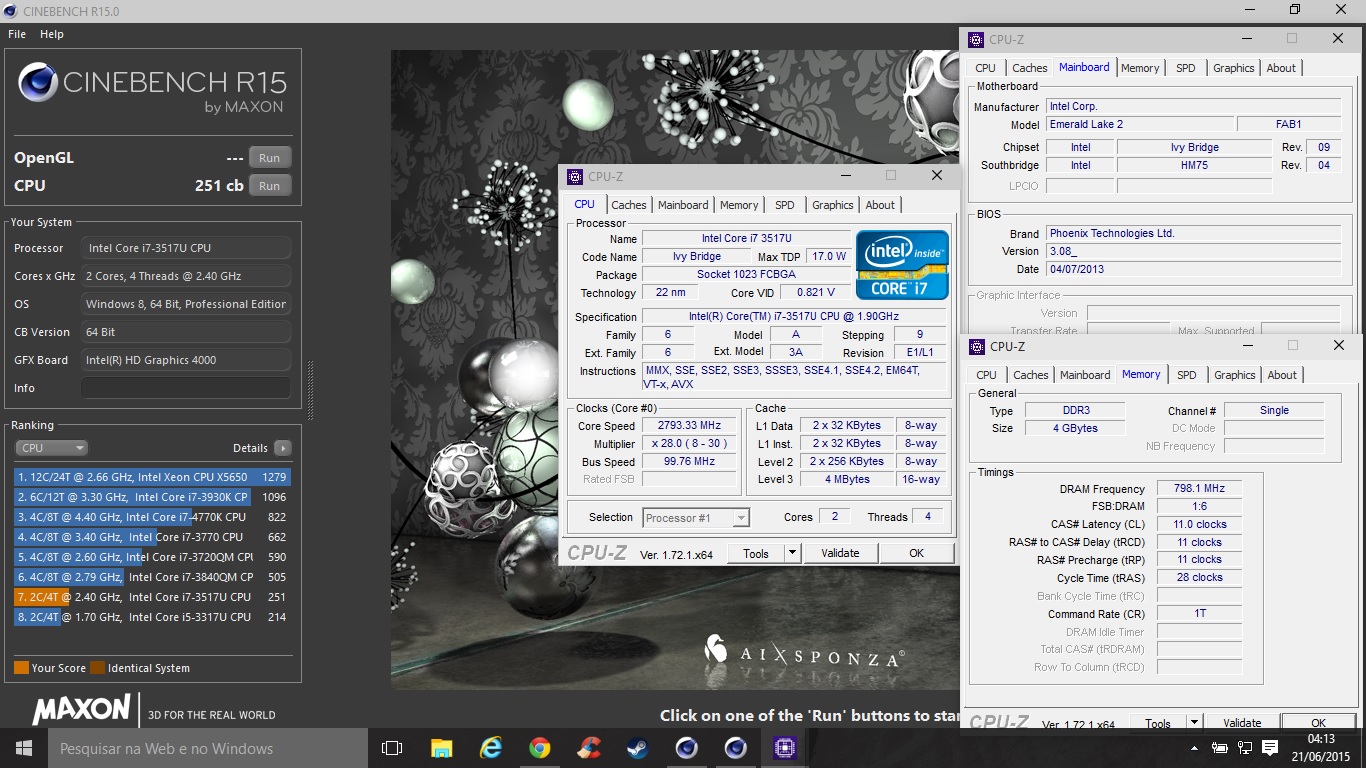Open the Cinebench File menu
Image resolution: width=1366 pixels, height=768 pixels.
pos(17,34)
